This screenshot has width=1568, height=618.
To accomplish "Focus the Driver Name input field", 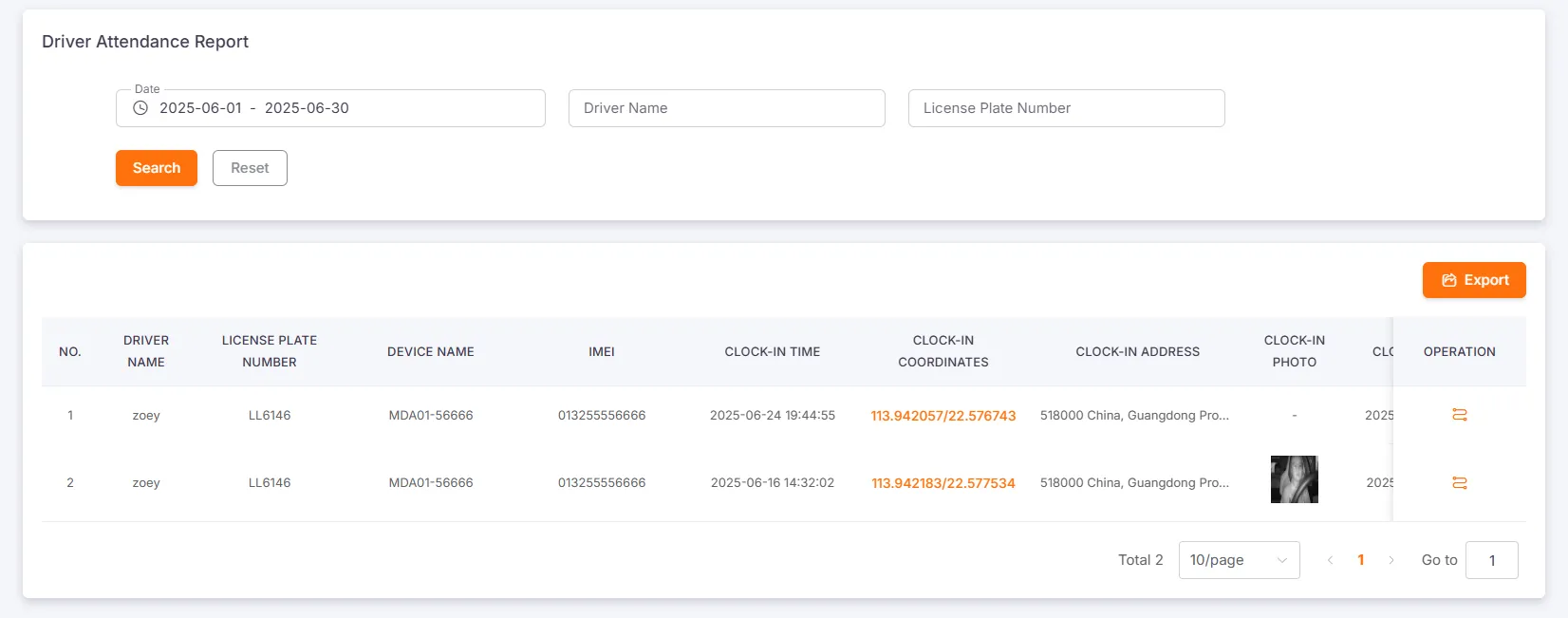I will coord(726,108).
